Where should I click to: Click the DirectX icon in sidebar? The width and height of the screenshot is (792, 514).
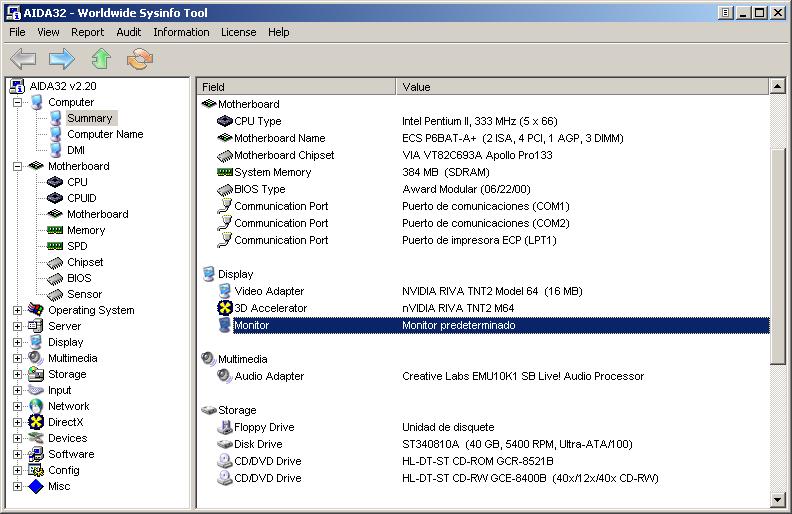tap(36, 422)
